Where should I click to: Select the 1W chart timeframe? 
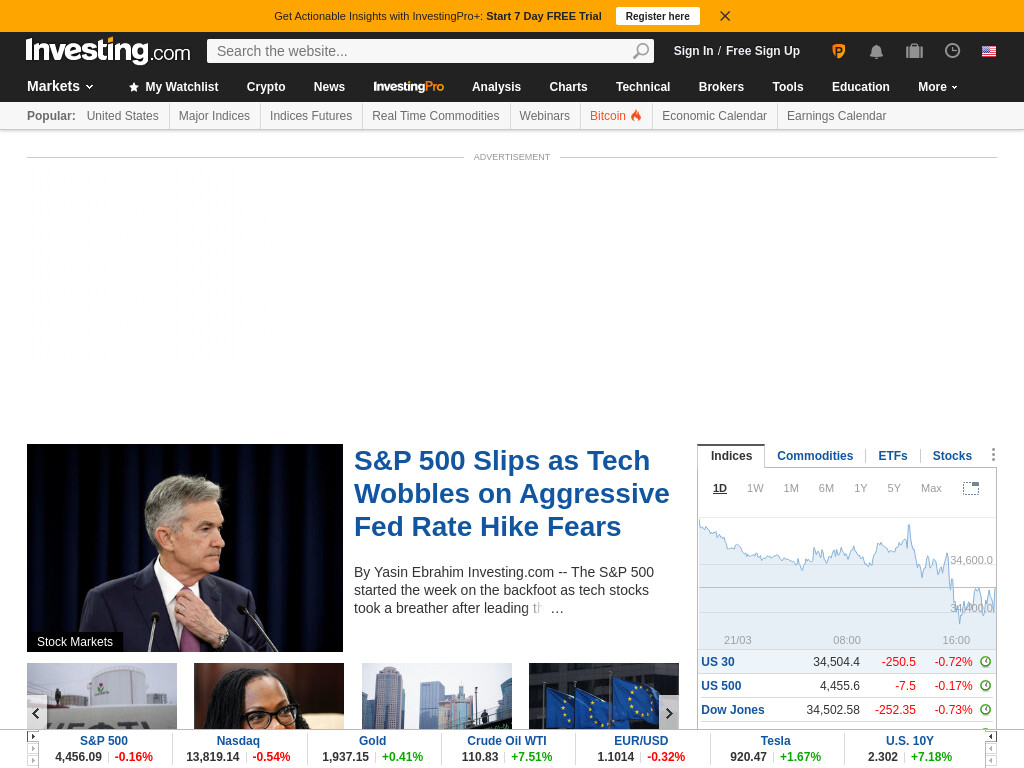(x=755, y=488)
